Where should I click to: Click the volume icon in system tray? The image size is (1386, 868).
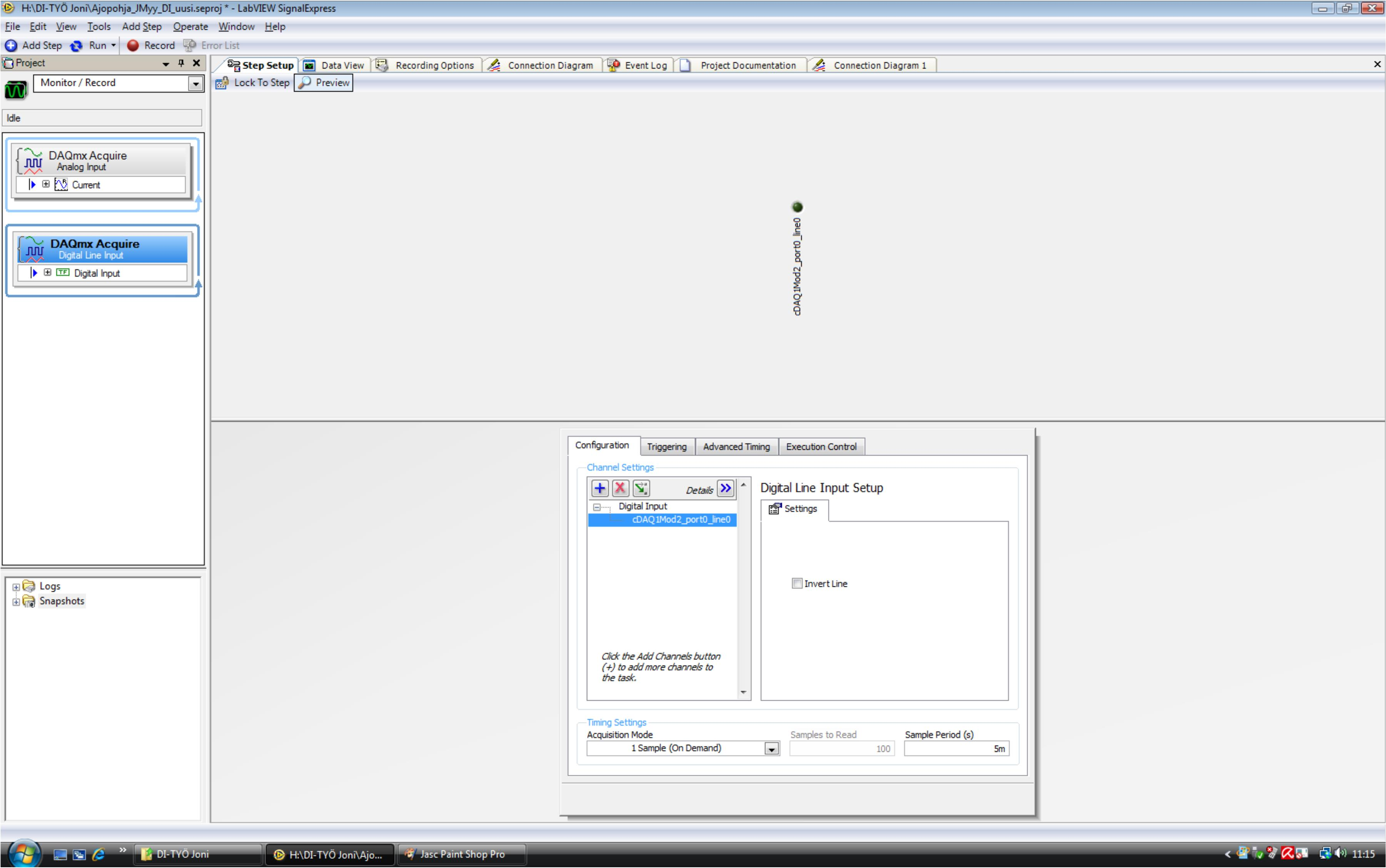coord(1340,854)
